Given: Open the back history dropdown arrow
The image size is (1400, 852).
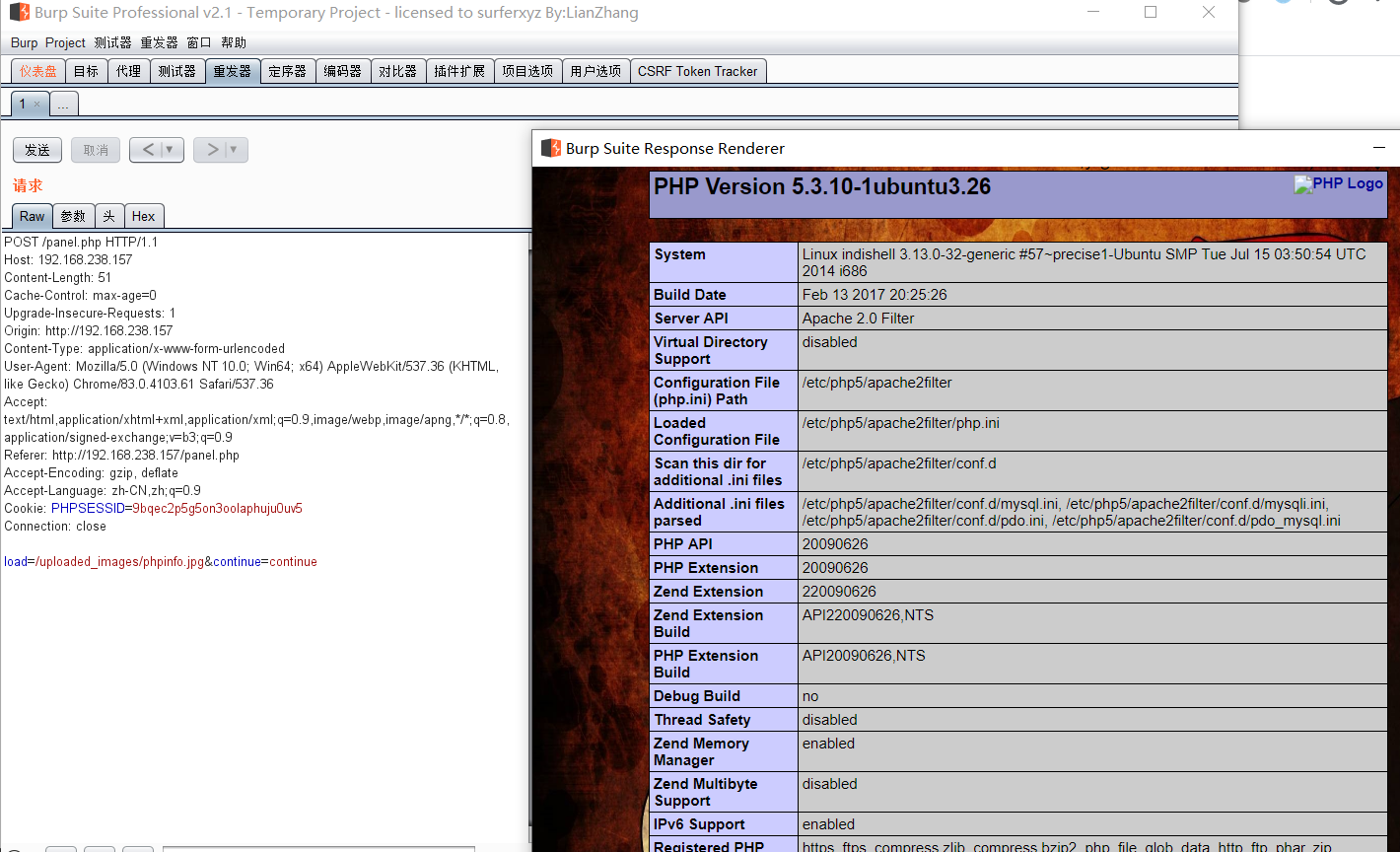Looking at the screenshot, I should pos(172,150).
